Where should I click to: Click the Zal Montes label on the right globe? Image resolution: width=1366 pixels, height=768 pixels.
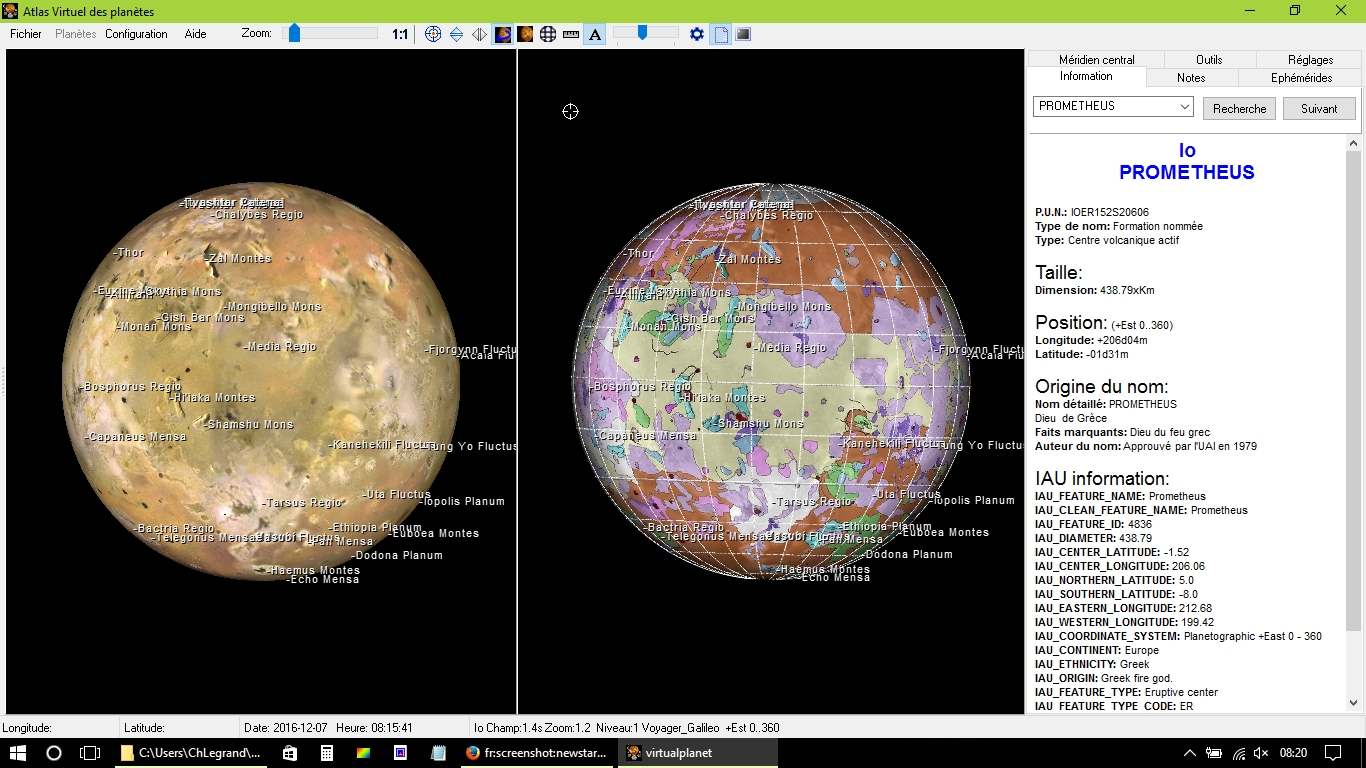click(x=750, y=259)
